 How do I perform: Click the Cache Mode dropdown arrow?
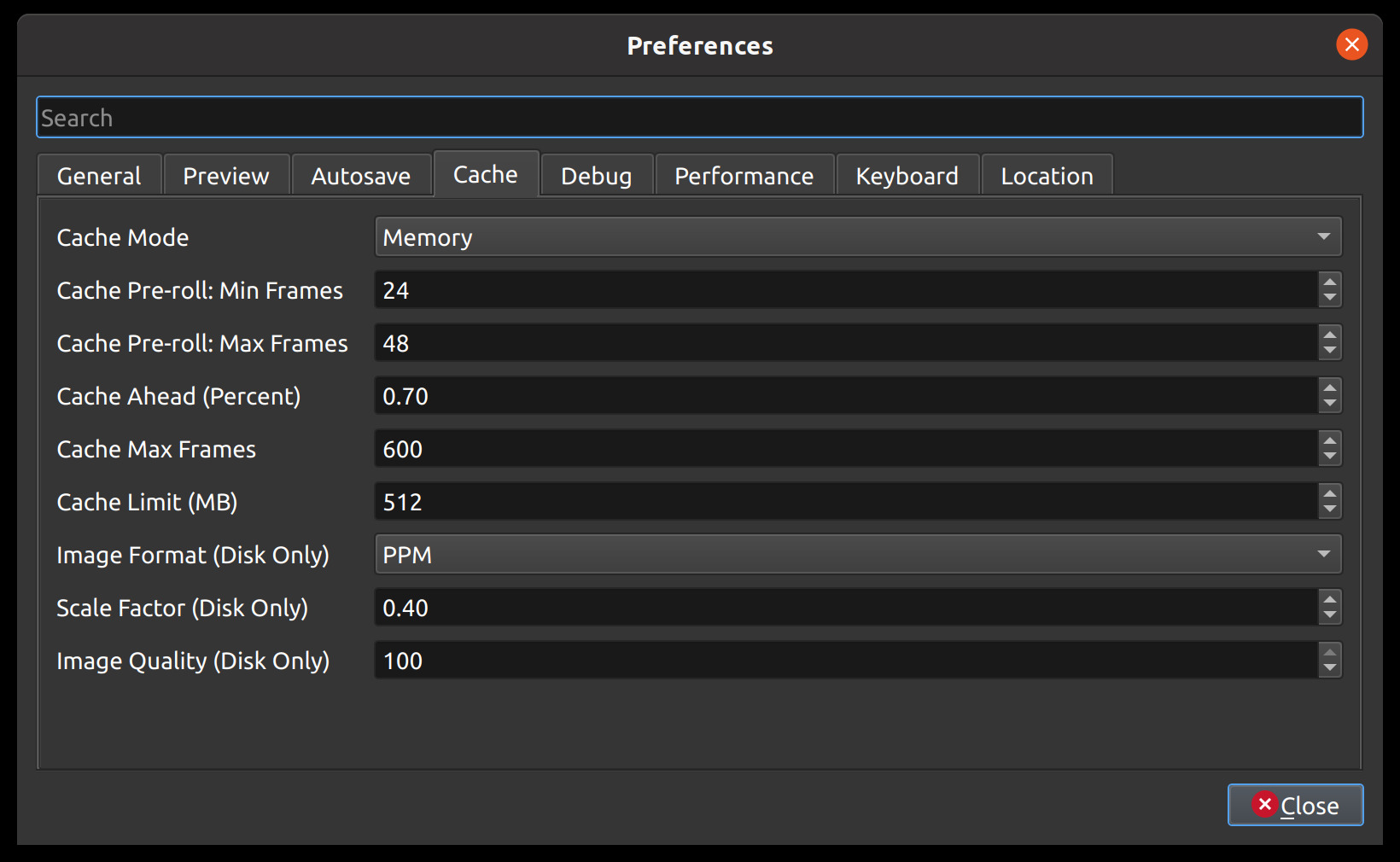coord(1323,236)
